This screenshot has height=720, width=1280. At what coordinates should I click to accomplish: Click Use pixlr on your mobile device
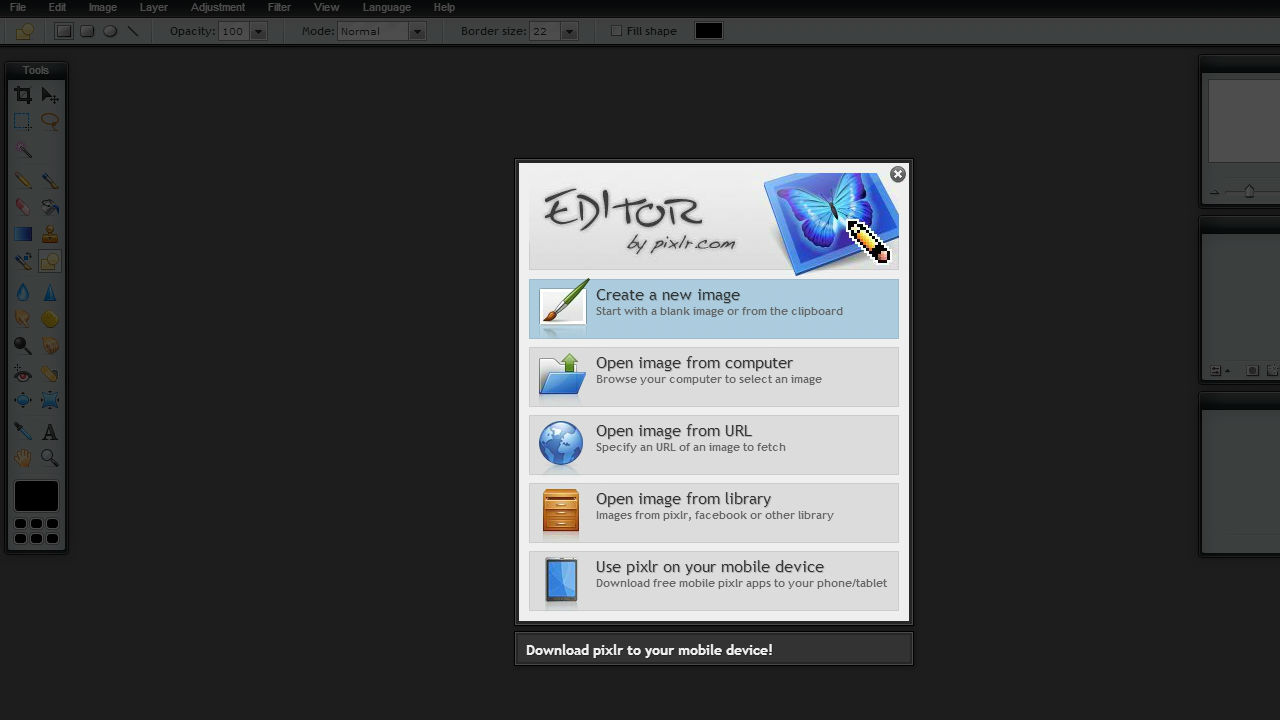[x=714, y=581]
